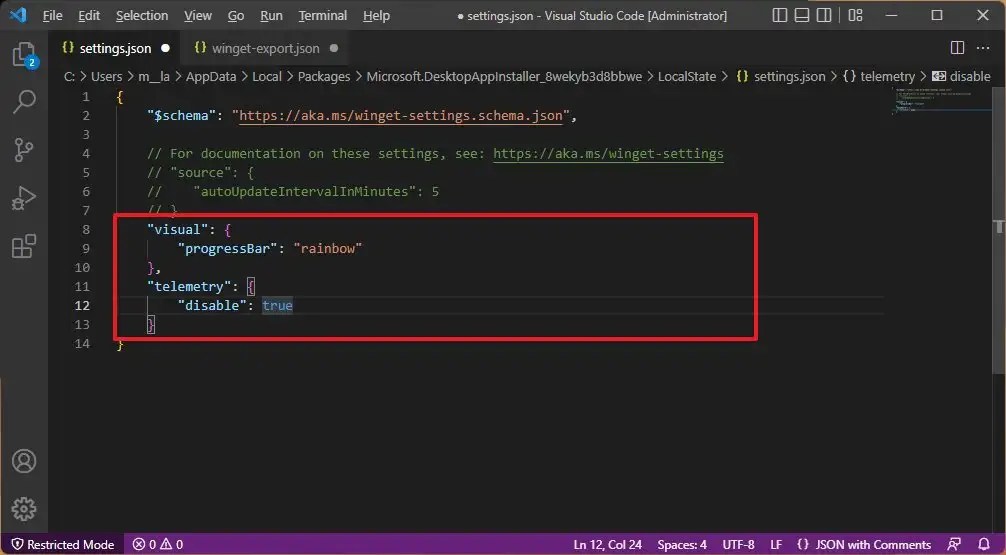This screenshot has height=555, width=1006.
Task: Open the Explorer view in activity bar
Action: (x=24, y=55)
